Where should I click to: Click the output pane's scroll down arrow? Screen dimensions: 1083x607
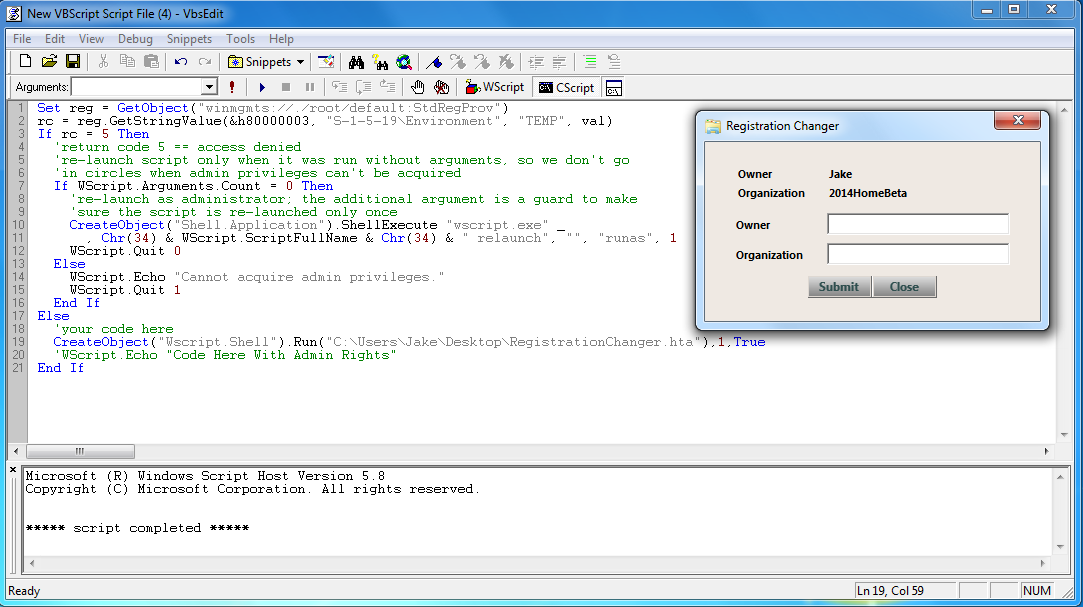(x=1060, y=547)
